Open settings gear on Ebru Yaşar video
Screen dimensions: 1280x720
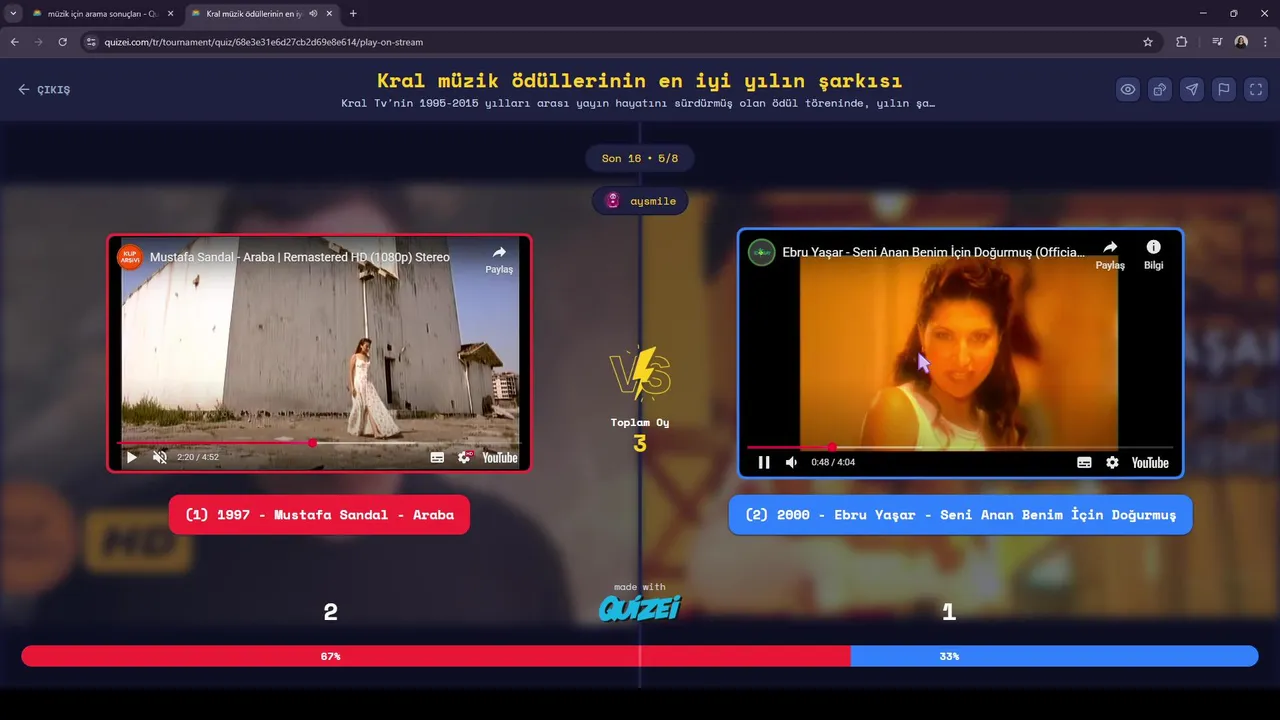point(1112,462)
